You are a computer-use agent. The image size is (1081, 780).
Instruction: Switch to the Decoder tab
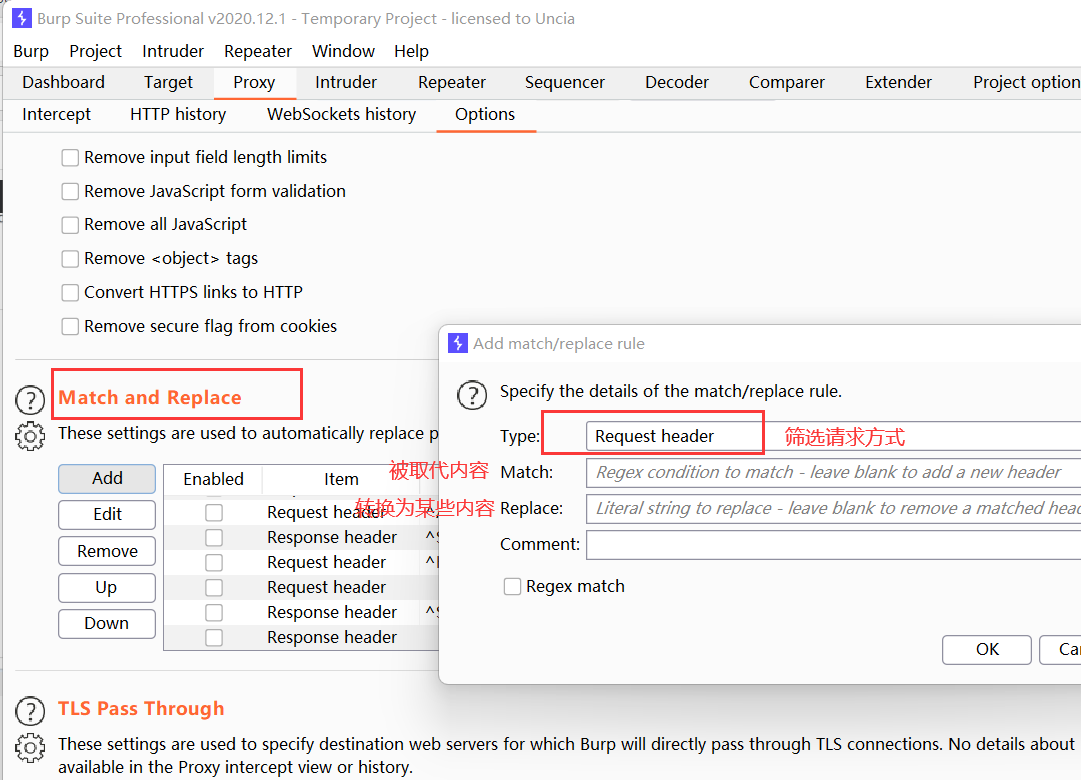677,82
